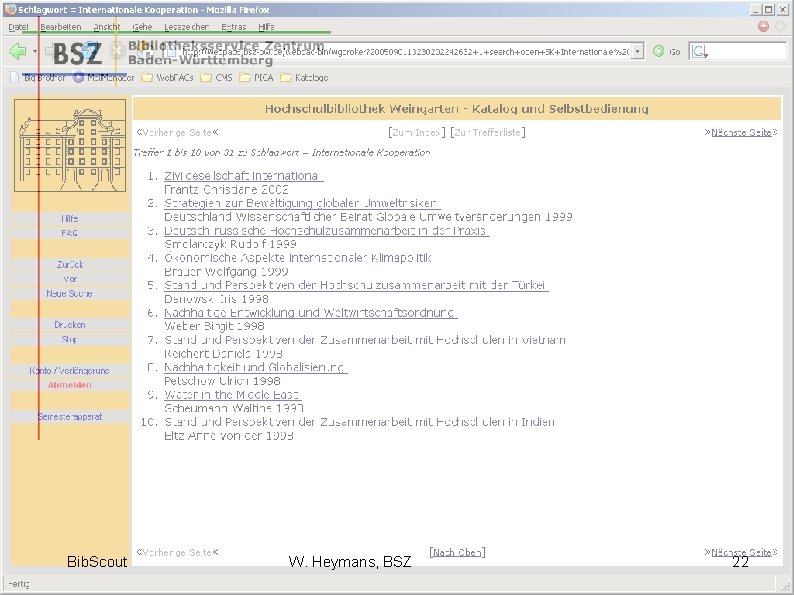Open result Water in the Middle East
Viewport: 794px width, 595px height.
click(x=232, y=394)
